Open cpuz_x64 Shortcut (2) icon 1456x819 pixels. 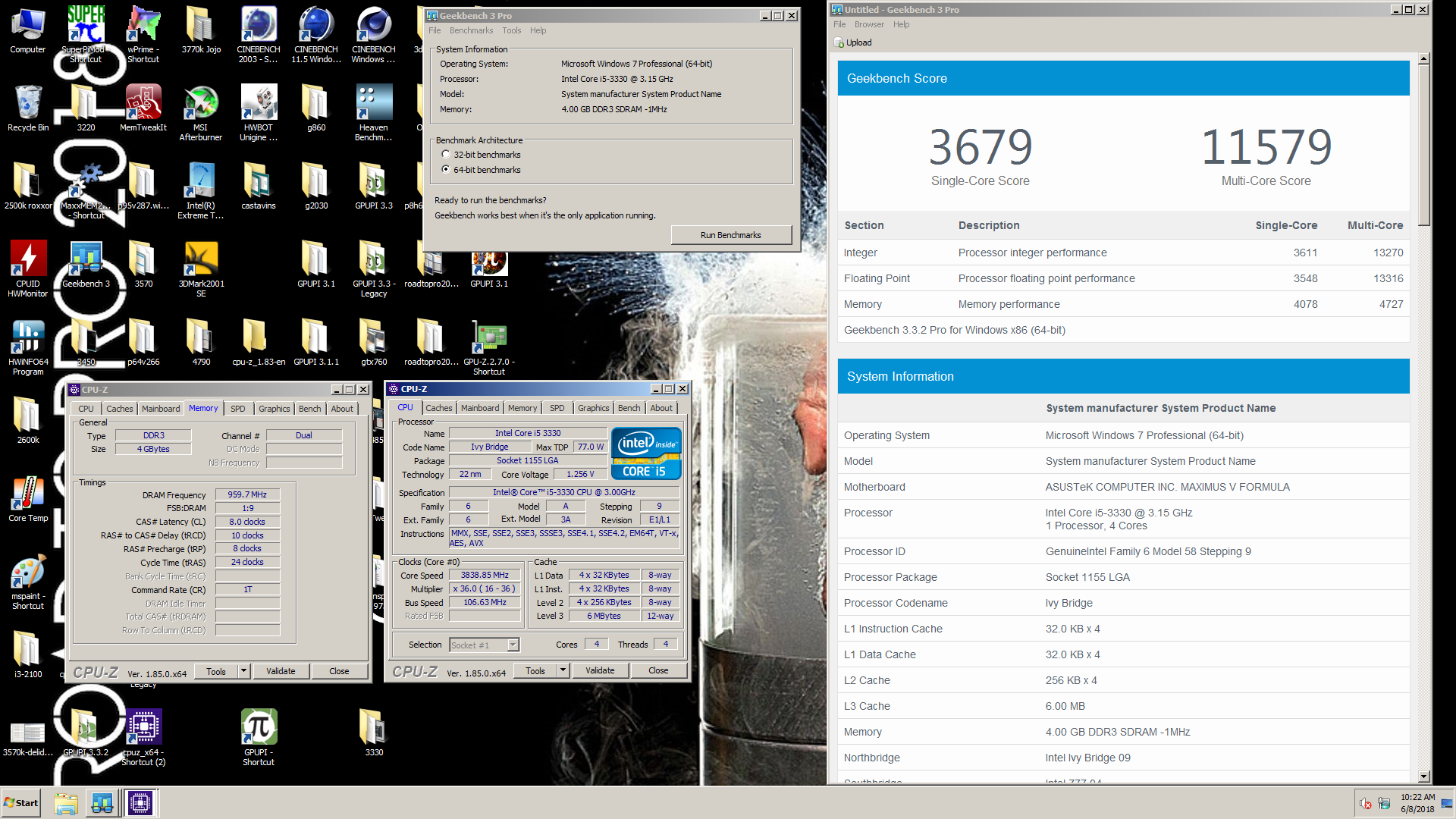point(143,737)
